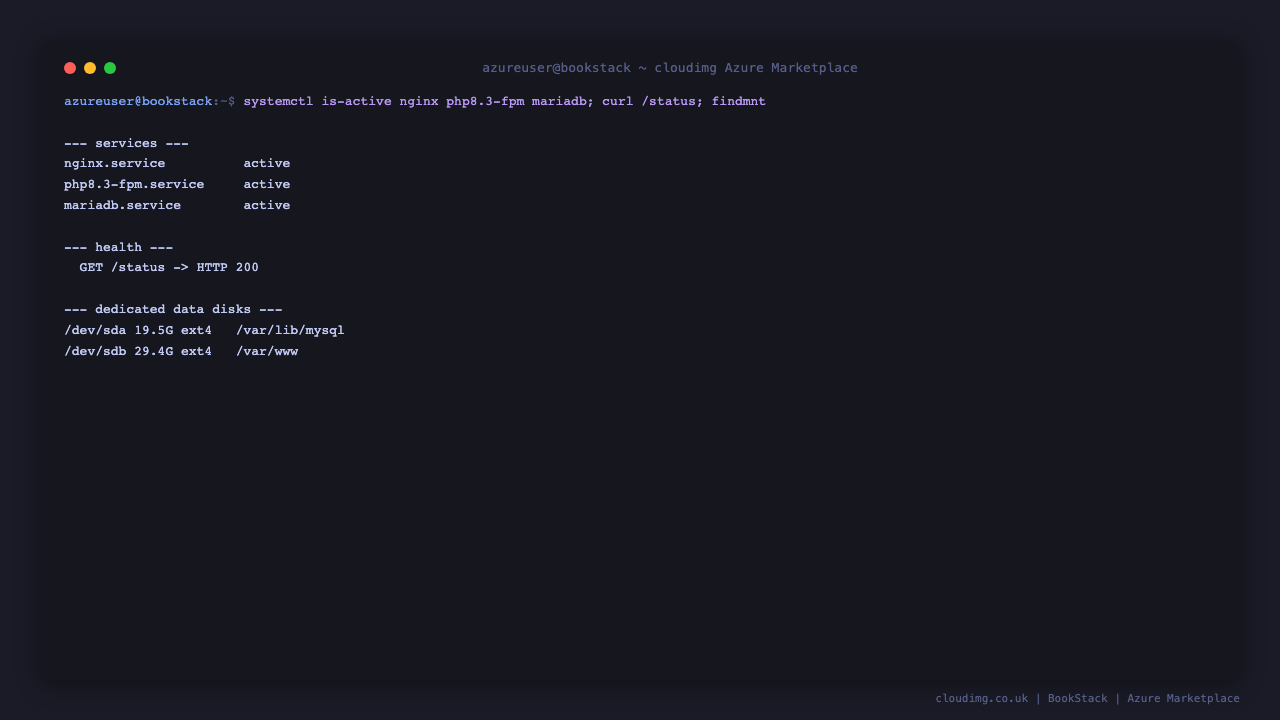The image size is (1280, 720).
Task: Click the '--- services ---' heading
Action: click(x=126, y=144)
